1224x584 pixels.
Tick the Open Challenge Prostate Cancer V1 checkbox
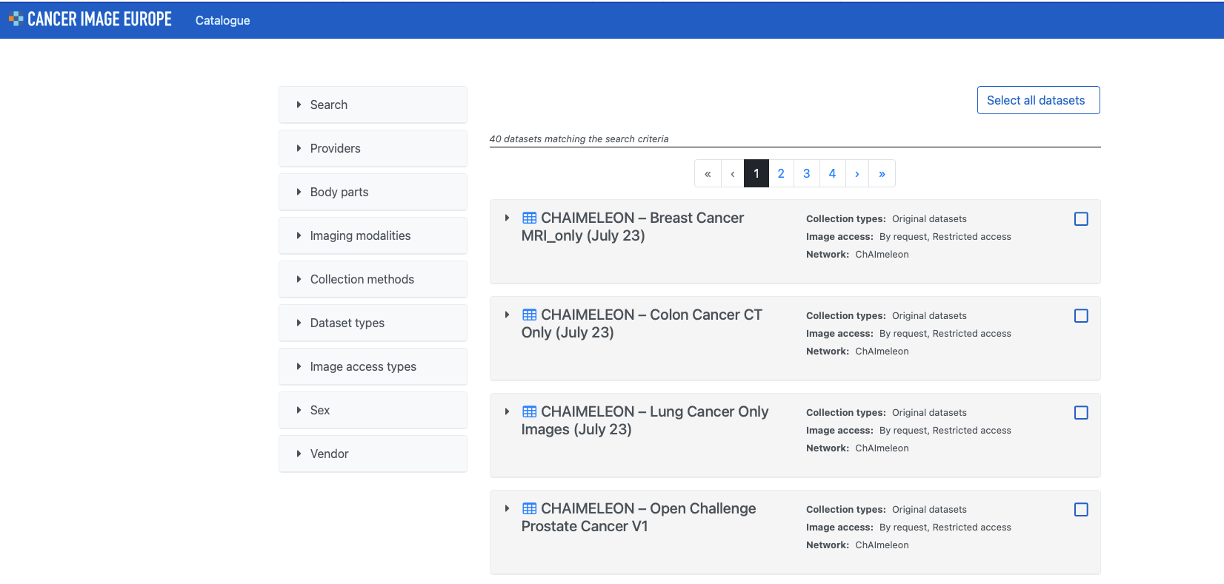pos(1081,510)
